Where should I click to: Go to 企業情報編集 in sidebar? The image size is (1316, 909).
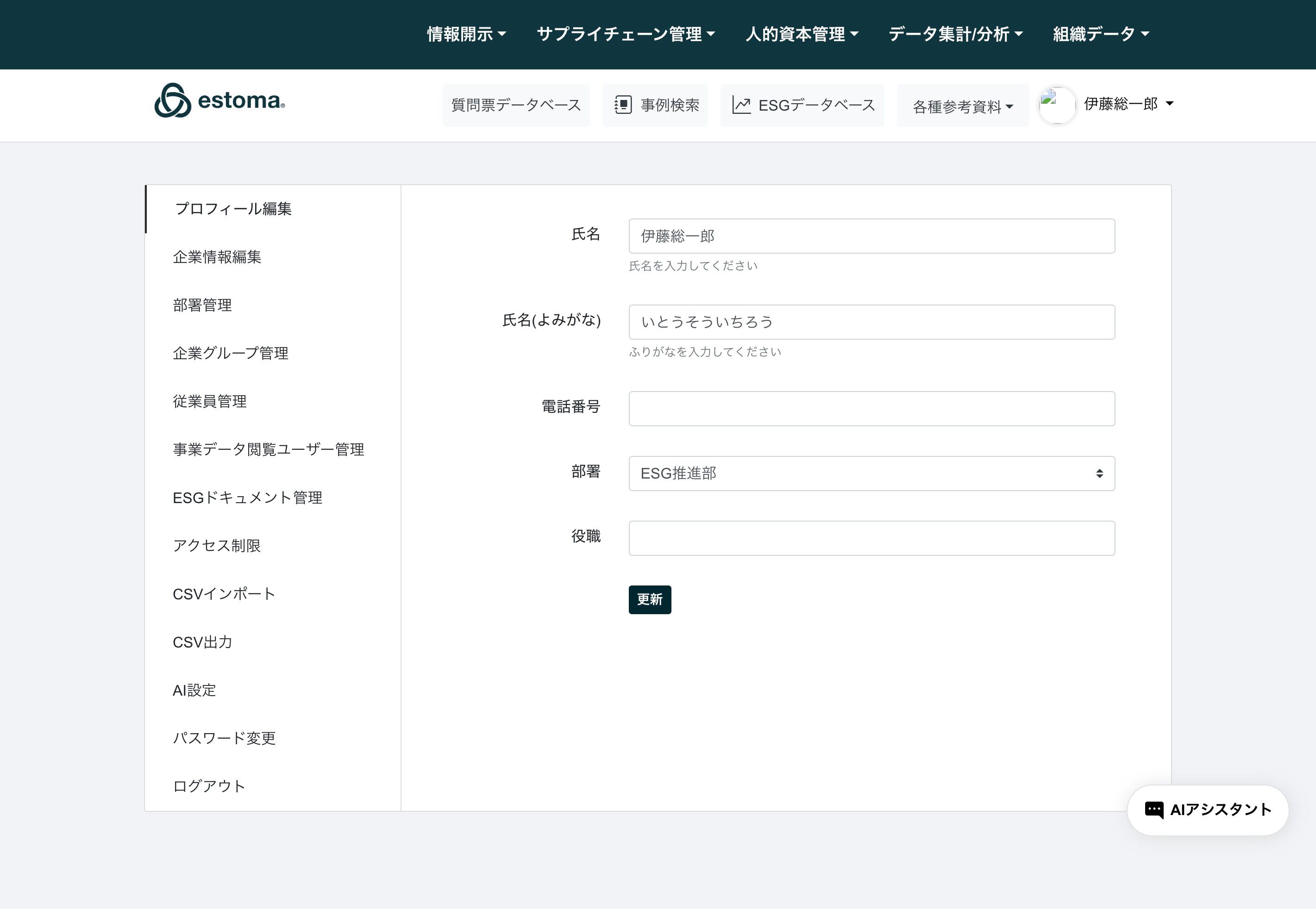coord(217,257)
